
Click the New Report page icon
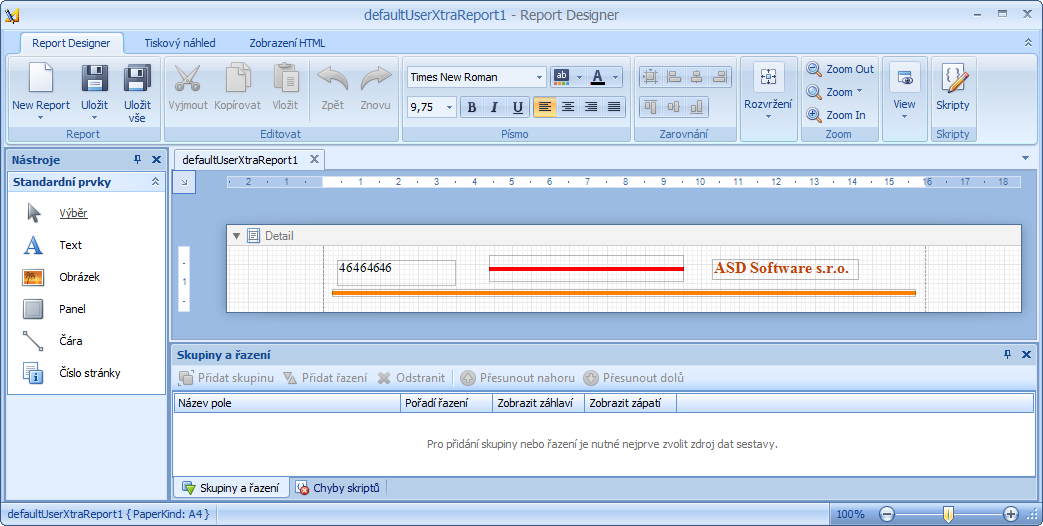click(x=41, y=78)
